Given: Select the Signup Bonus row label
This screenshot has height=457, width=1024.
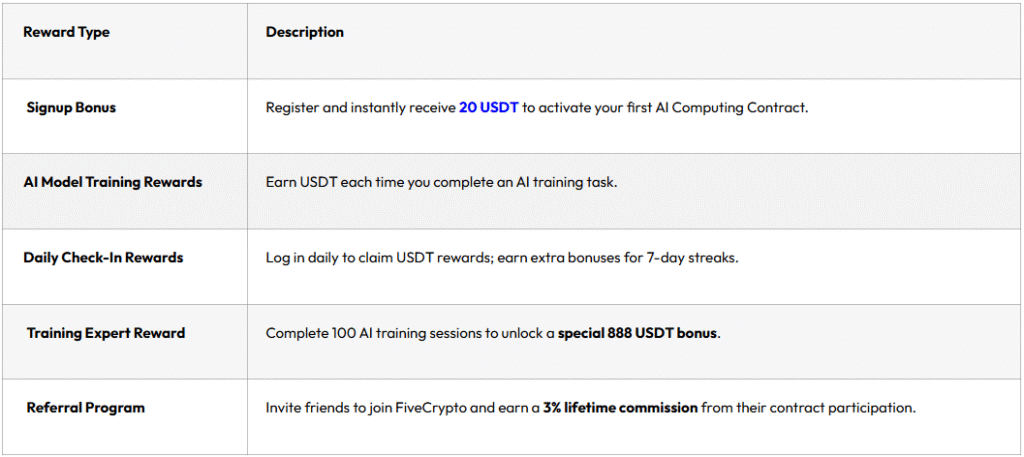Looking at the screenshot, I should [71, 107].
